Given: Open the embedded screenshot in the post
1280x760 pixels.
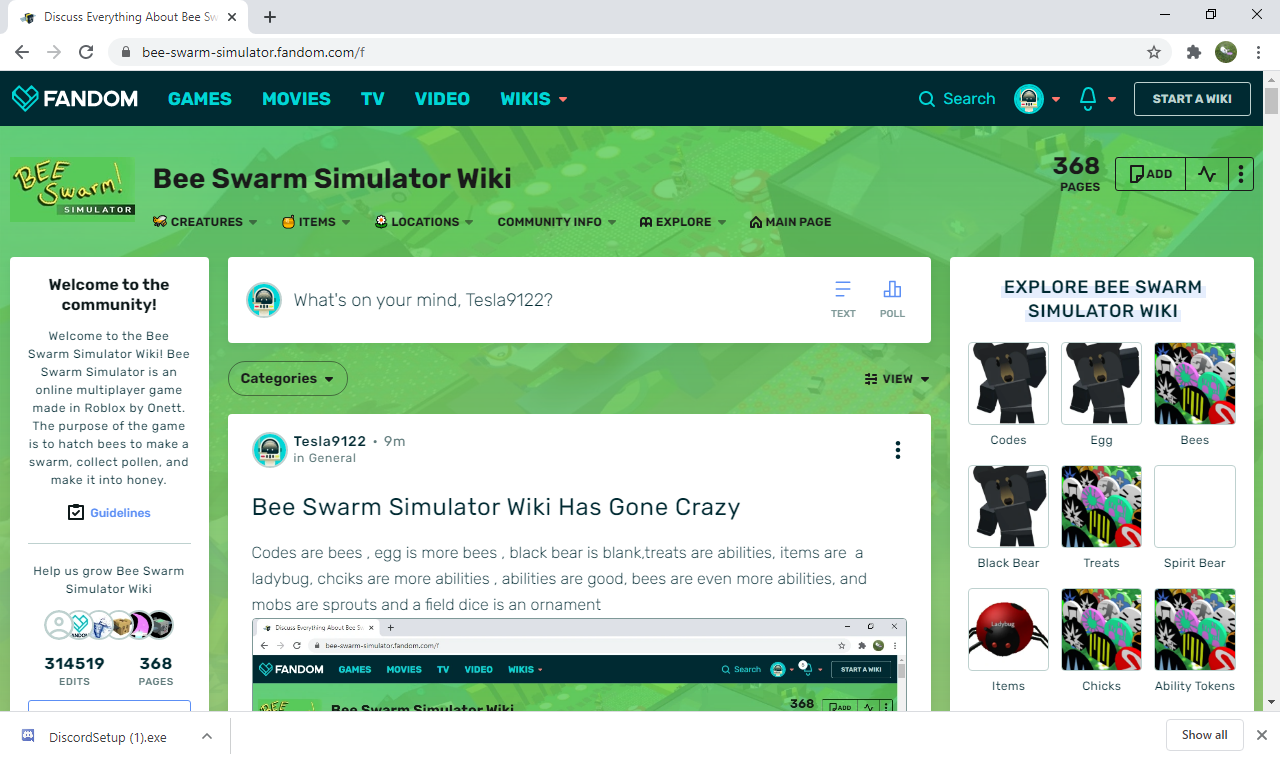Looking at the screenshot, I should (x=579, y=665).
